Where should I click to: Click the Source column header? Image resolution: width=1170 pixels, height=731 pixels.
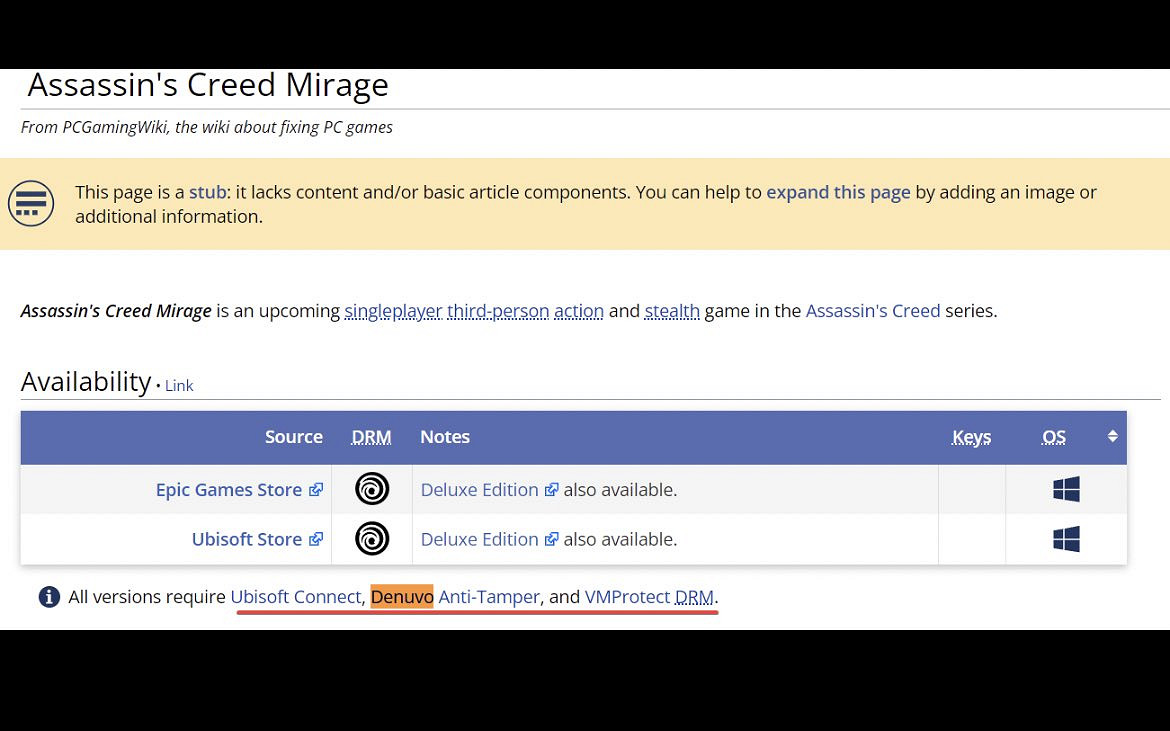point(293,437)
